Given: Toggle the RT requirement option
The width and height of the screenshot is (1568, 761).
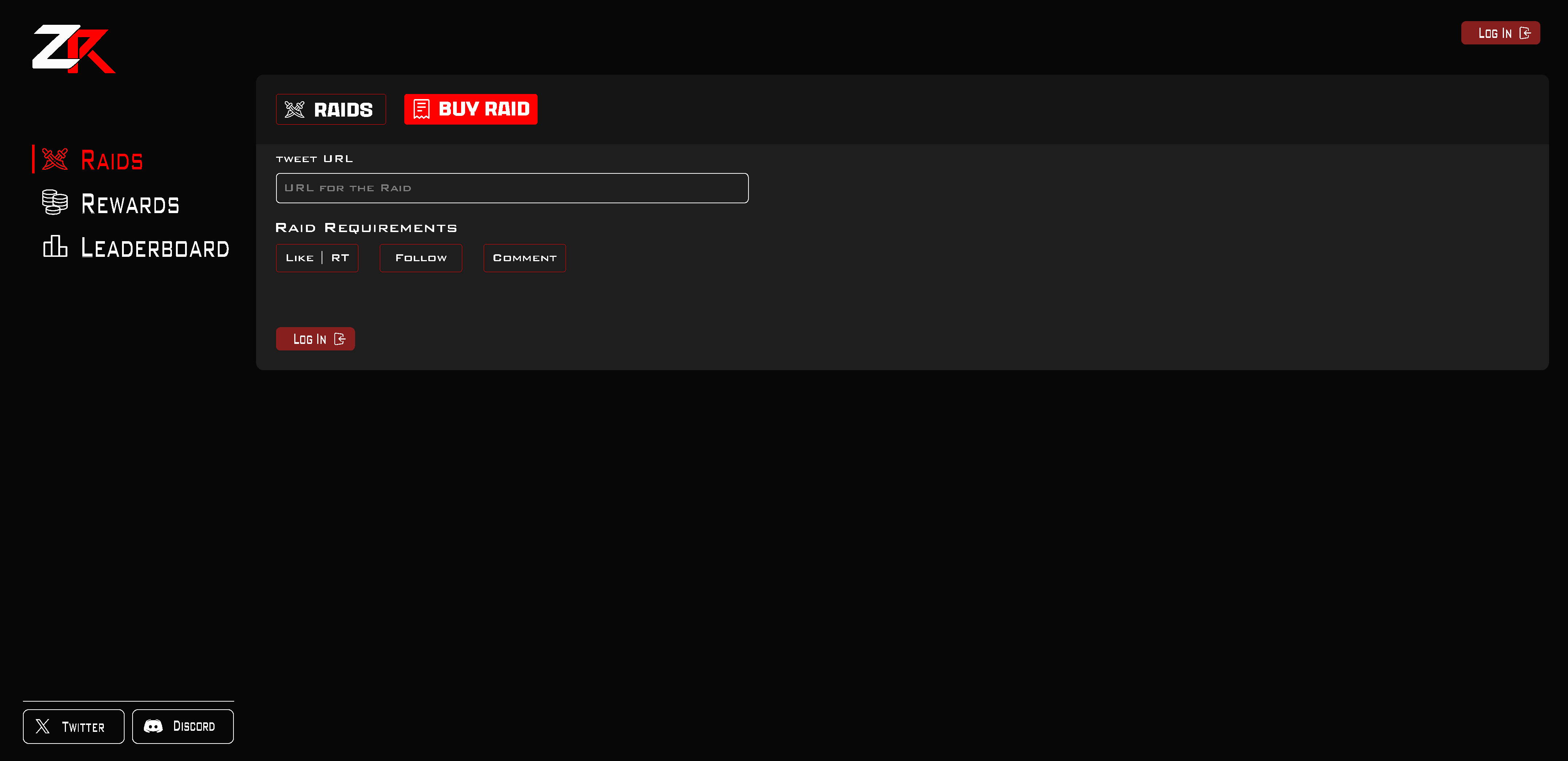Looking at the screenshot, I should coord(340,258).
